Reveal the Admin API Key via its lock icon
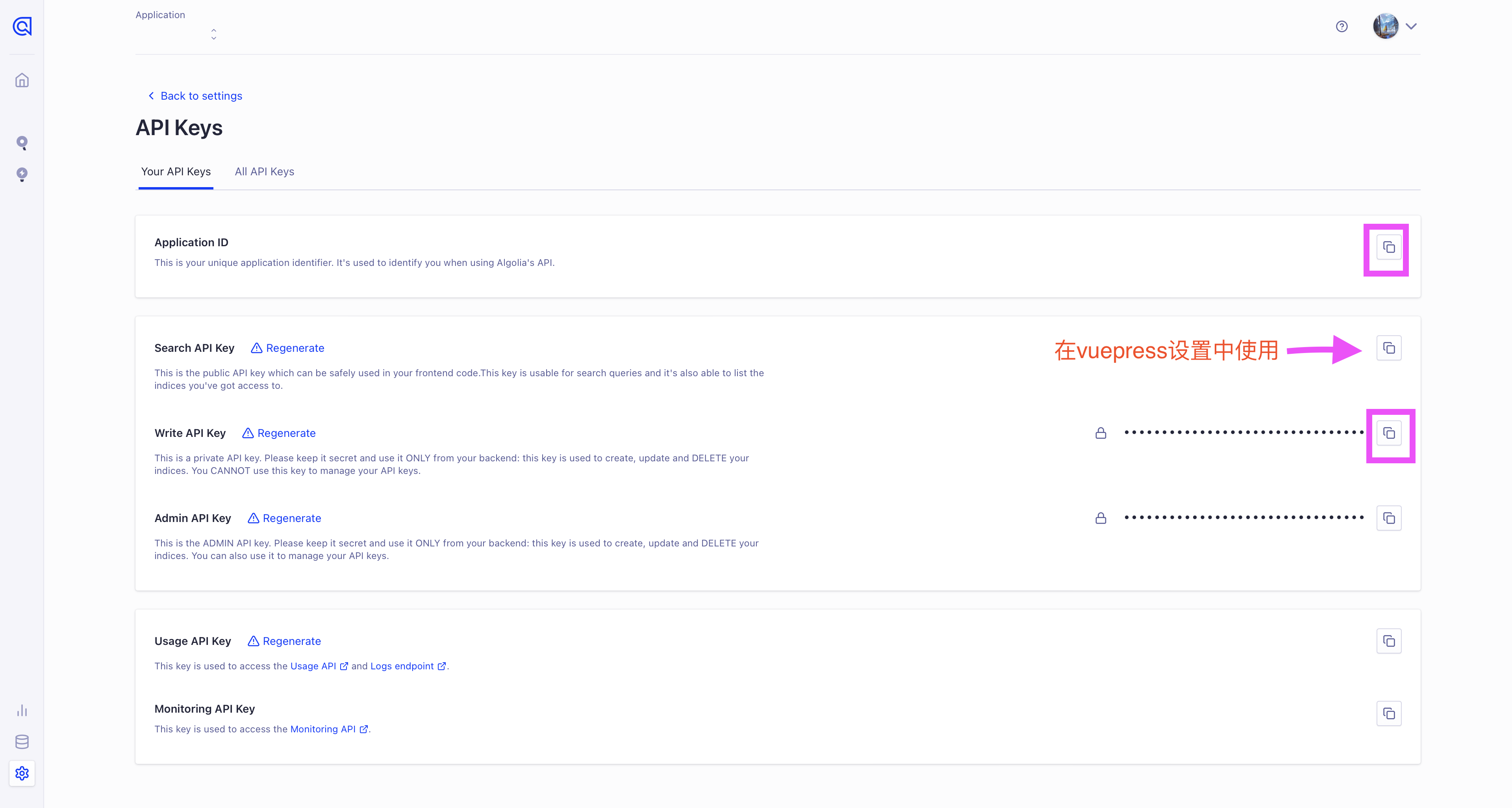Viewport: 1512px width, 808px height. pos(1101,518)
